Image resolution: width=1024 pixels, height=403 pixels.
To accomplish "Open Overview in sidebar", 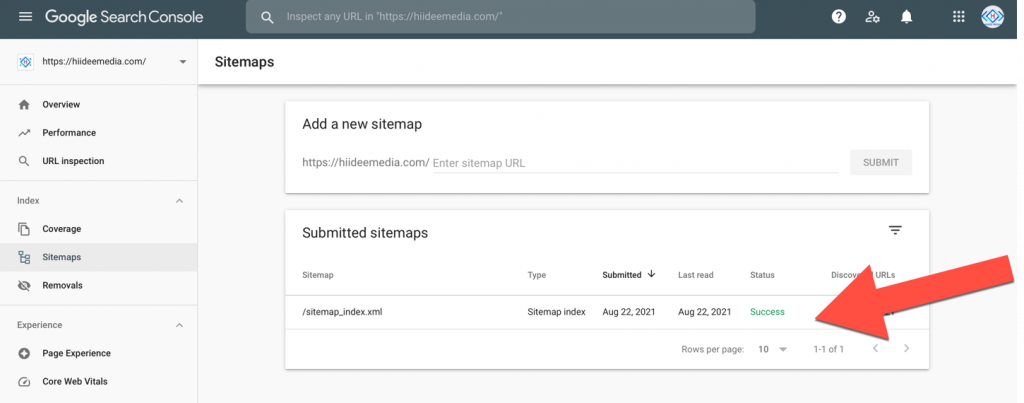I will coord(99,105).
